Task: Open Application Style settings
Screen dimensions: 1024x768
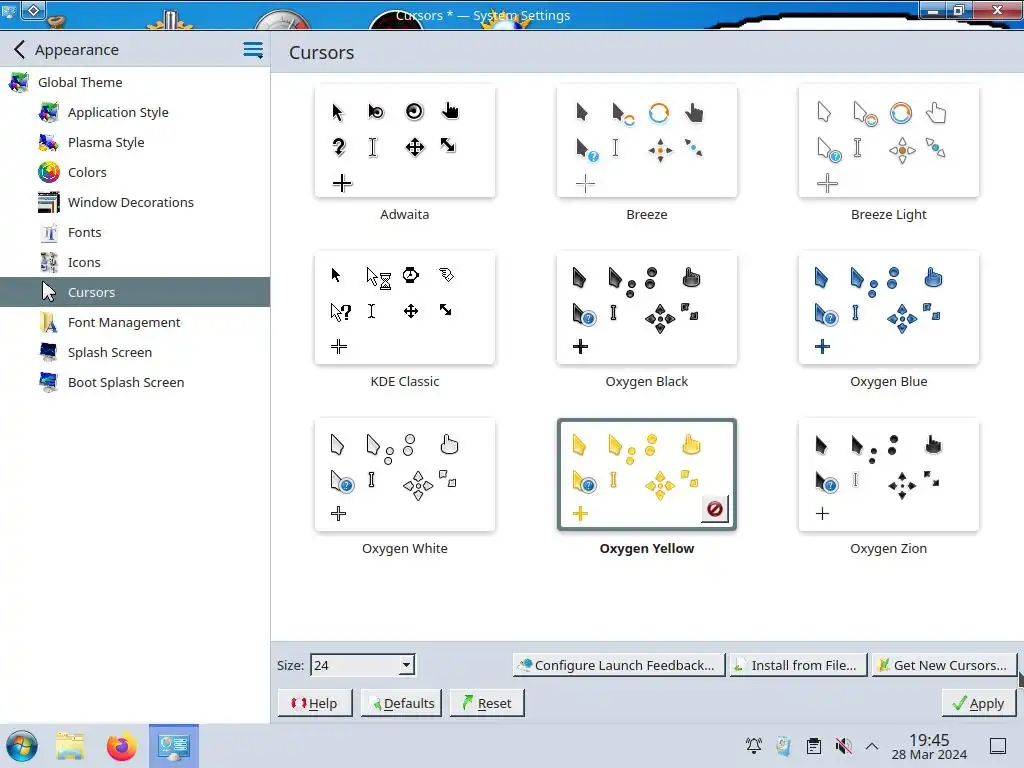Action: (135, 112)
